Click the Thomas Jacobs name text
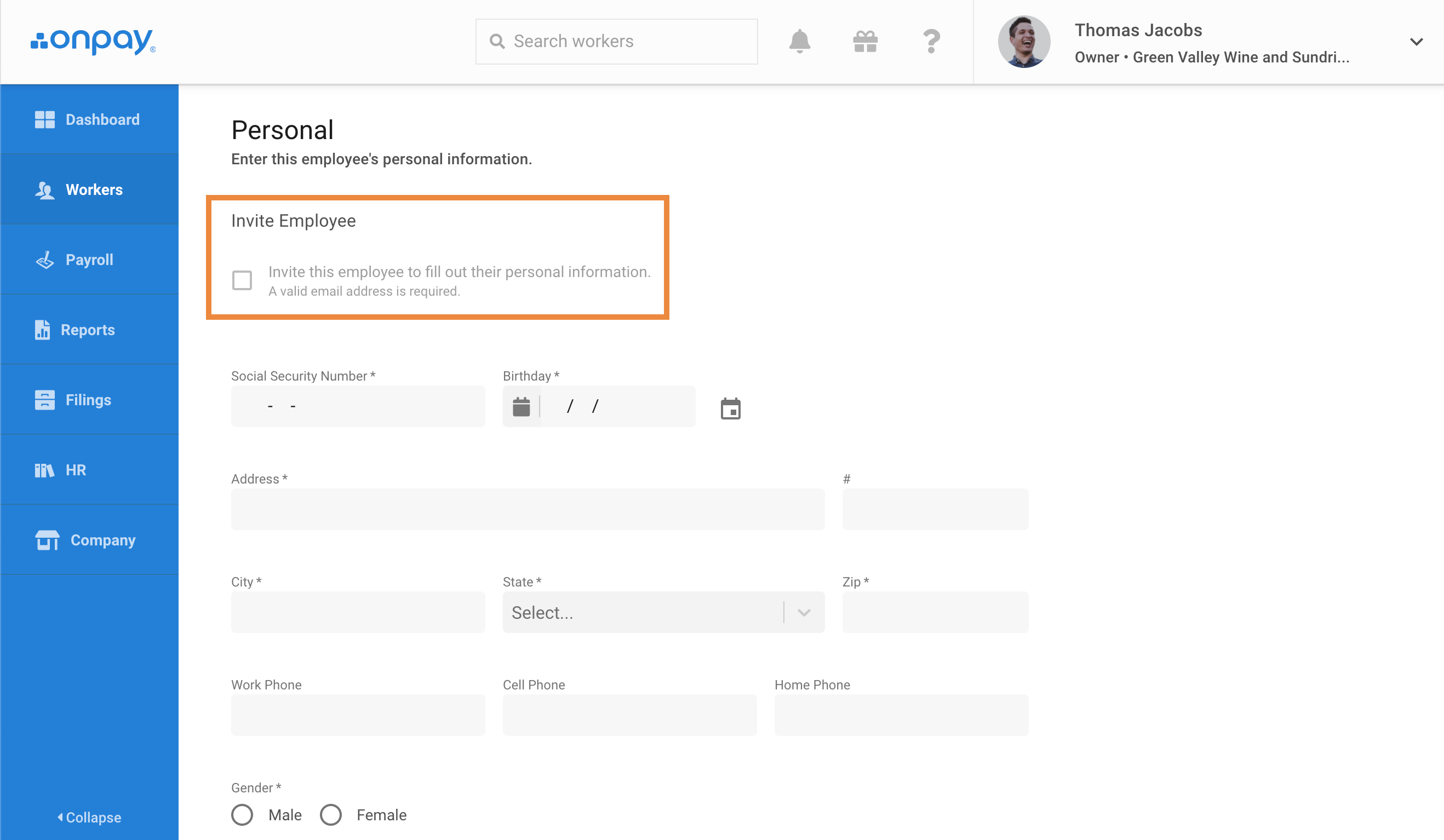Viewport: 1444px width, 840px height. 1138,30
